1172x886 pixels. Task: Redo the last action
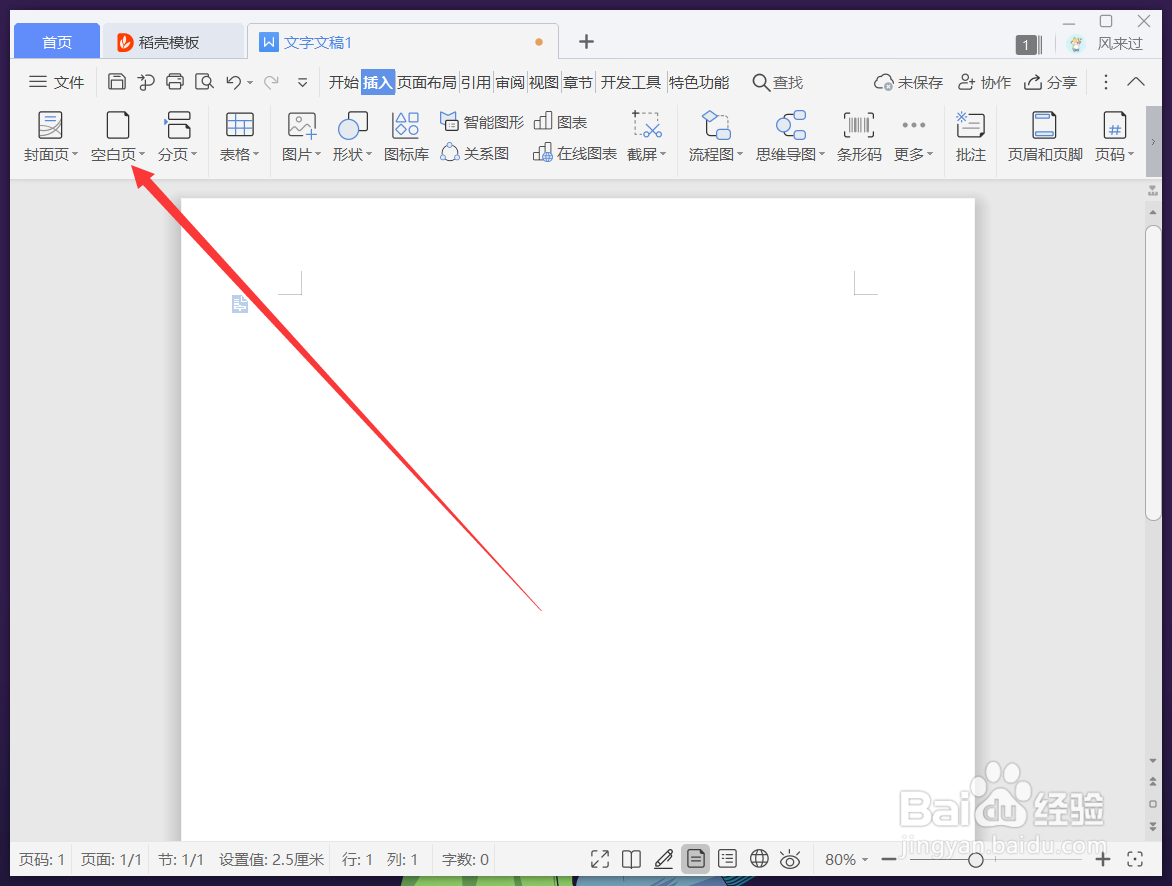(271, 81)
